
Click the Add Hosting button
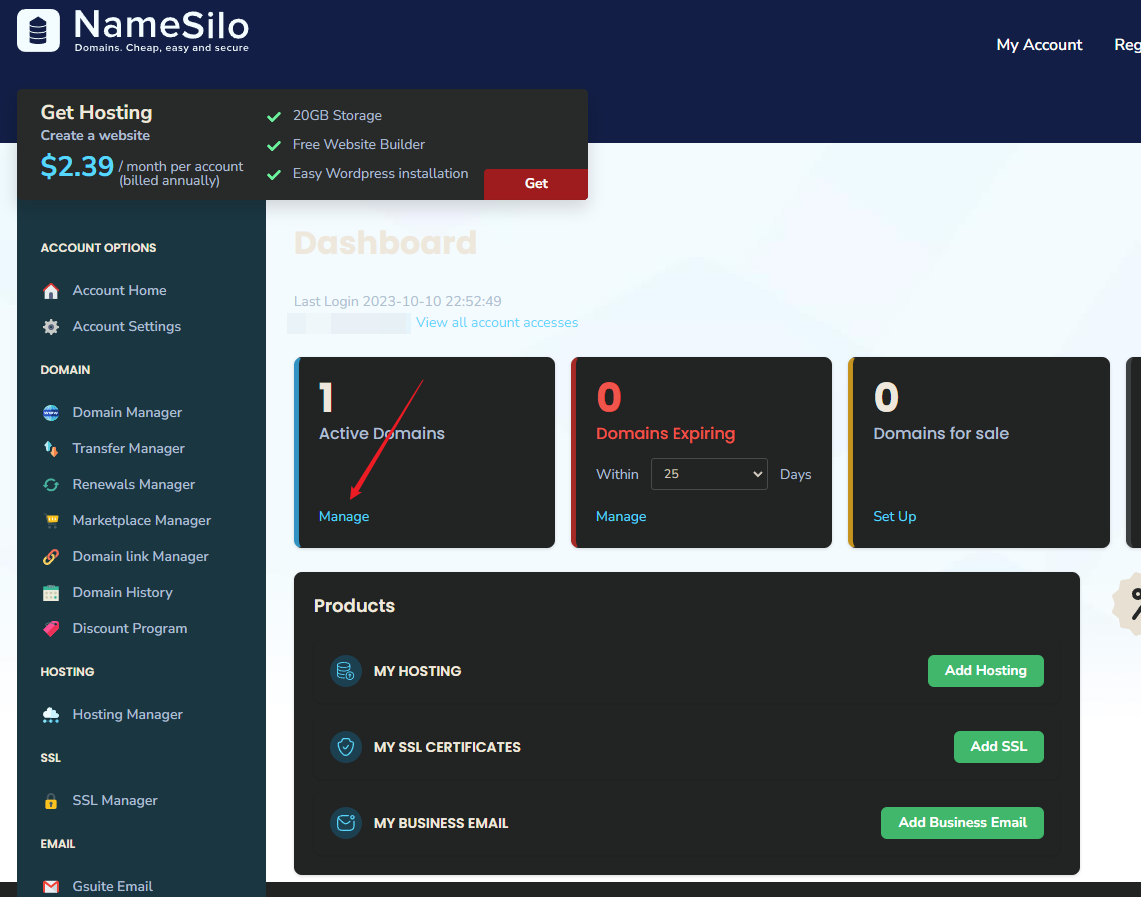pyautogui.click(x=985, y=671)
